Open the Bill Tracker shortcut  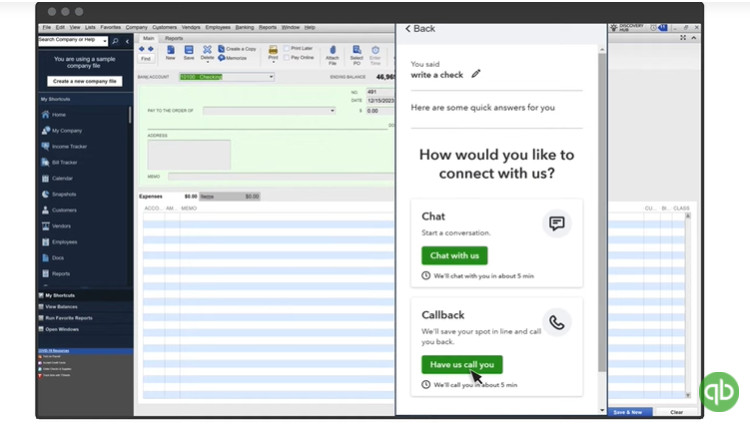click(x=59, y=163)
